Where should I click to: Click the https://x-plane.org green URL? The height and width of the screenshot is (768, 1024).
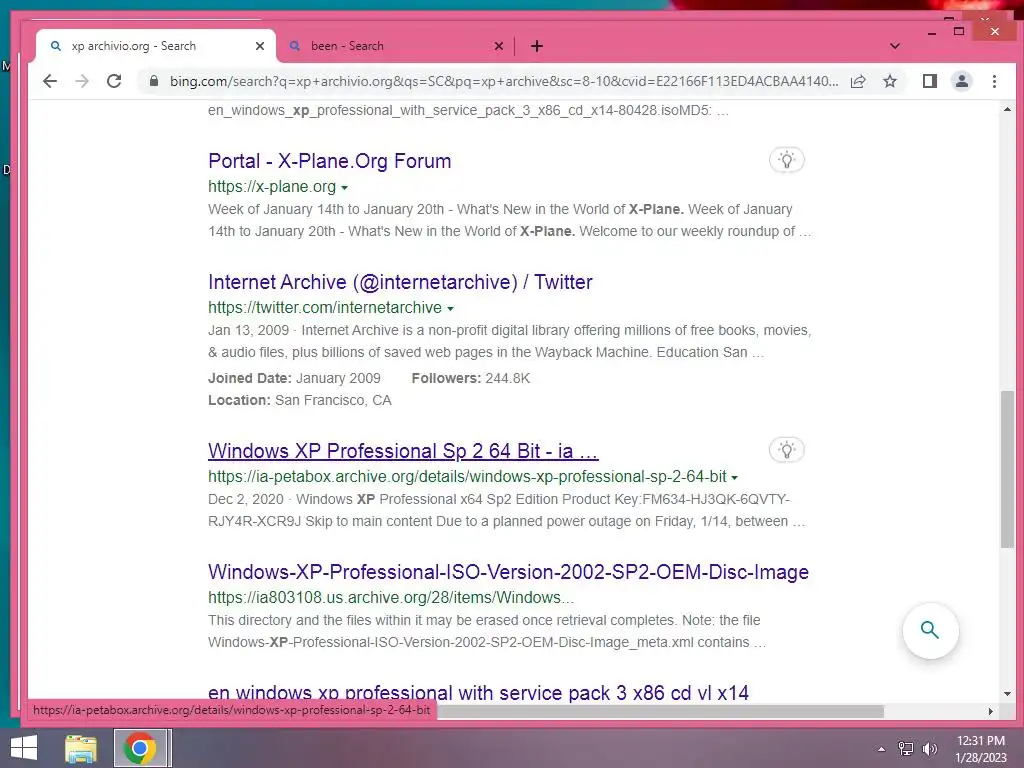[272, 186]
